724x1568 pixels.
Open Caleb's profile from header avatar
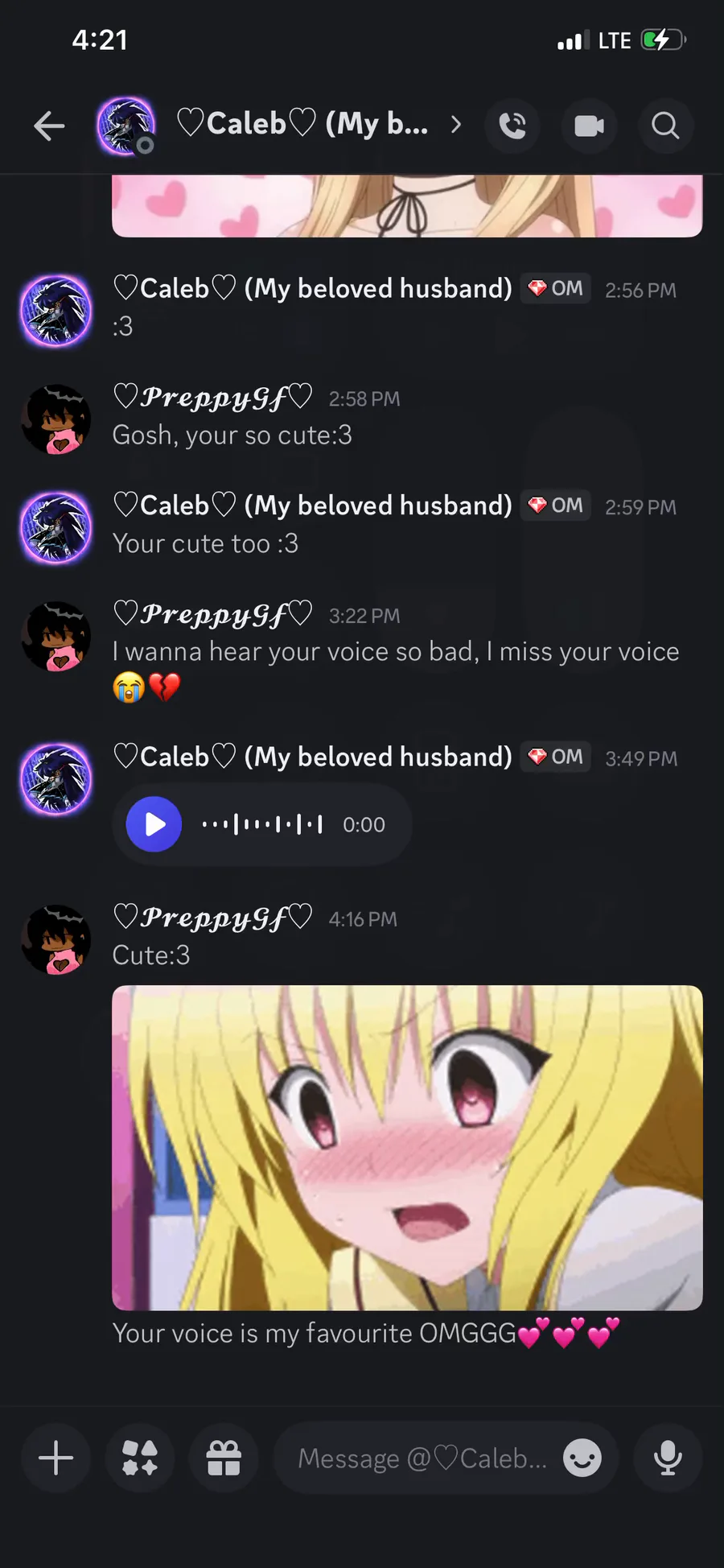(126, 126)
